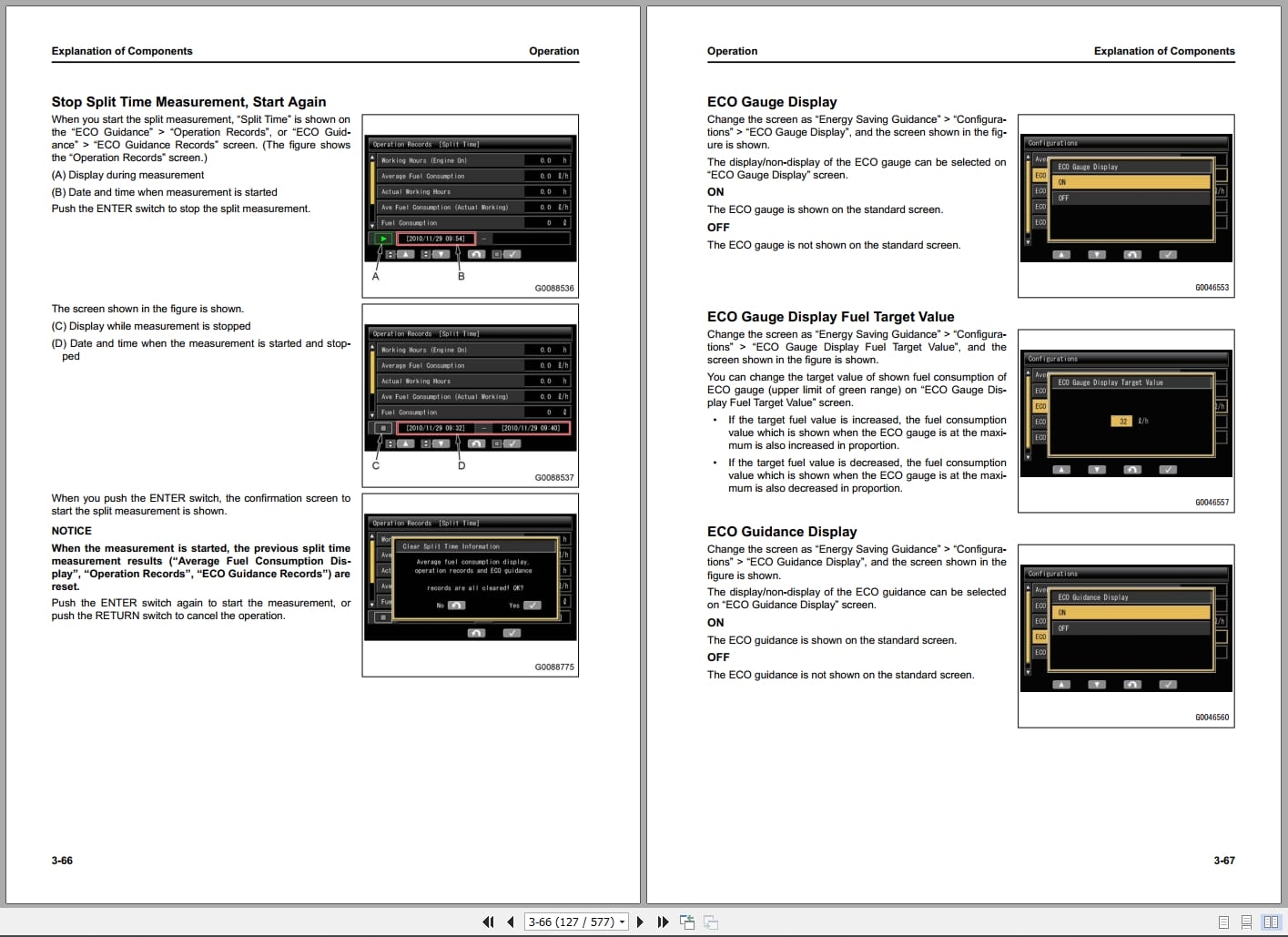
Task: Switch to continuous scrolling layout
Action: [1246, 922]
